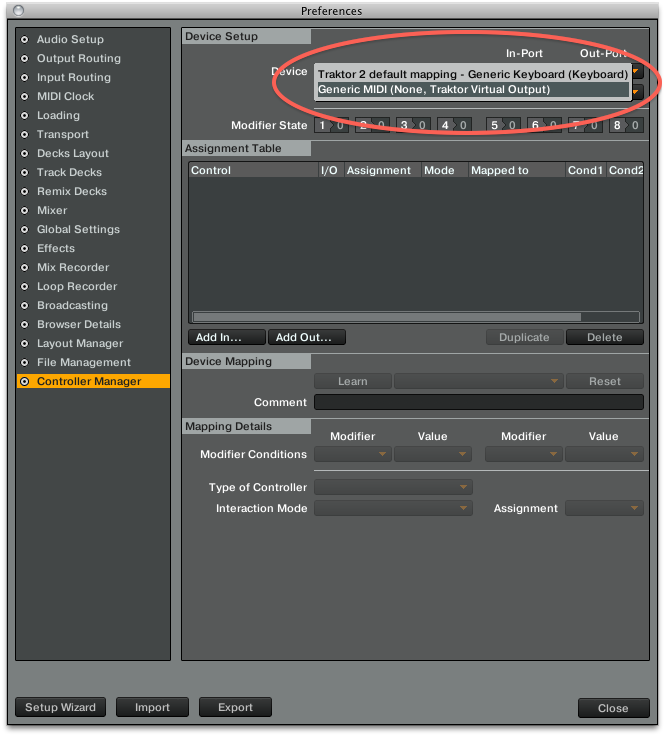
Task: Select Loading preferences page
Action: point(93,115)
